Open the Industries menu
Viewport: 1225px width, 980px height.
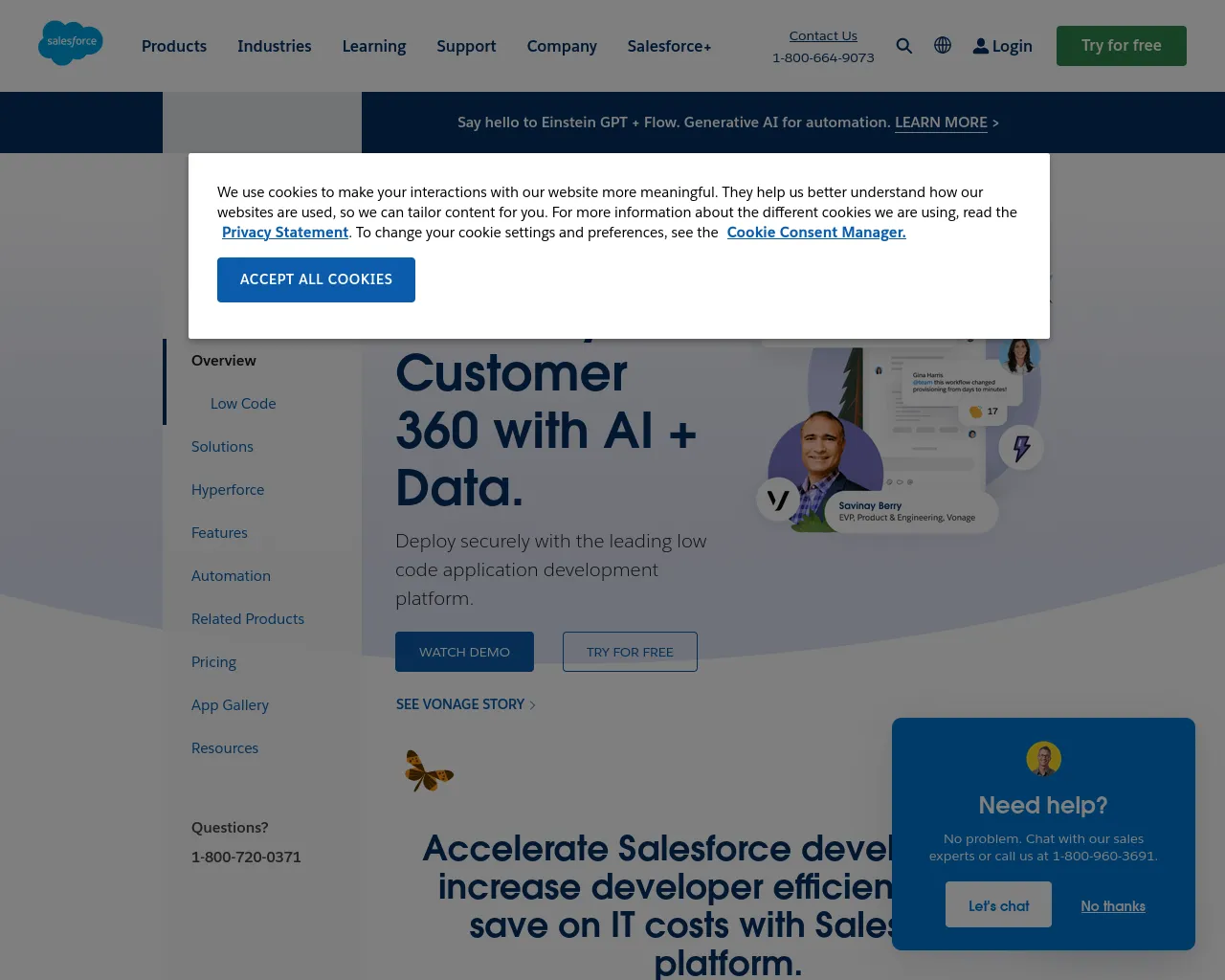(x=275, y=46)
